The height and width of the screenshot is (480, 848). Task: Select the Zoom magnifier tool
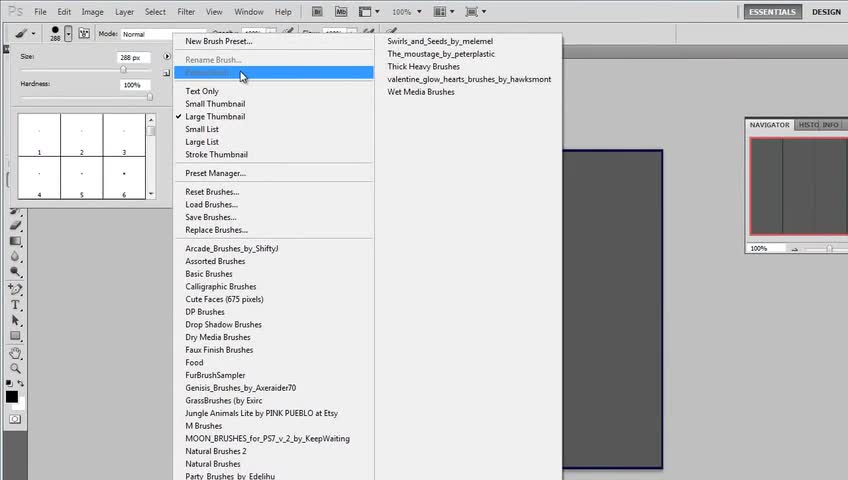[15, 369]
